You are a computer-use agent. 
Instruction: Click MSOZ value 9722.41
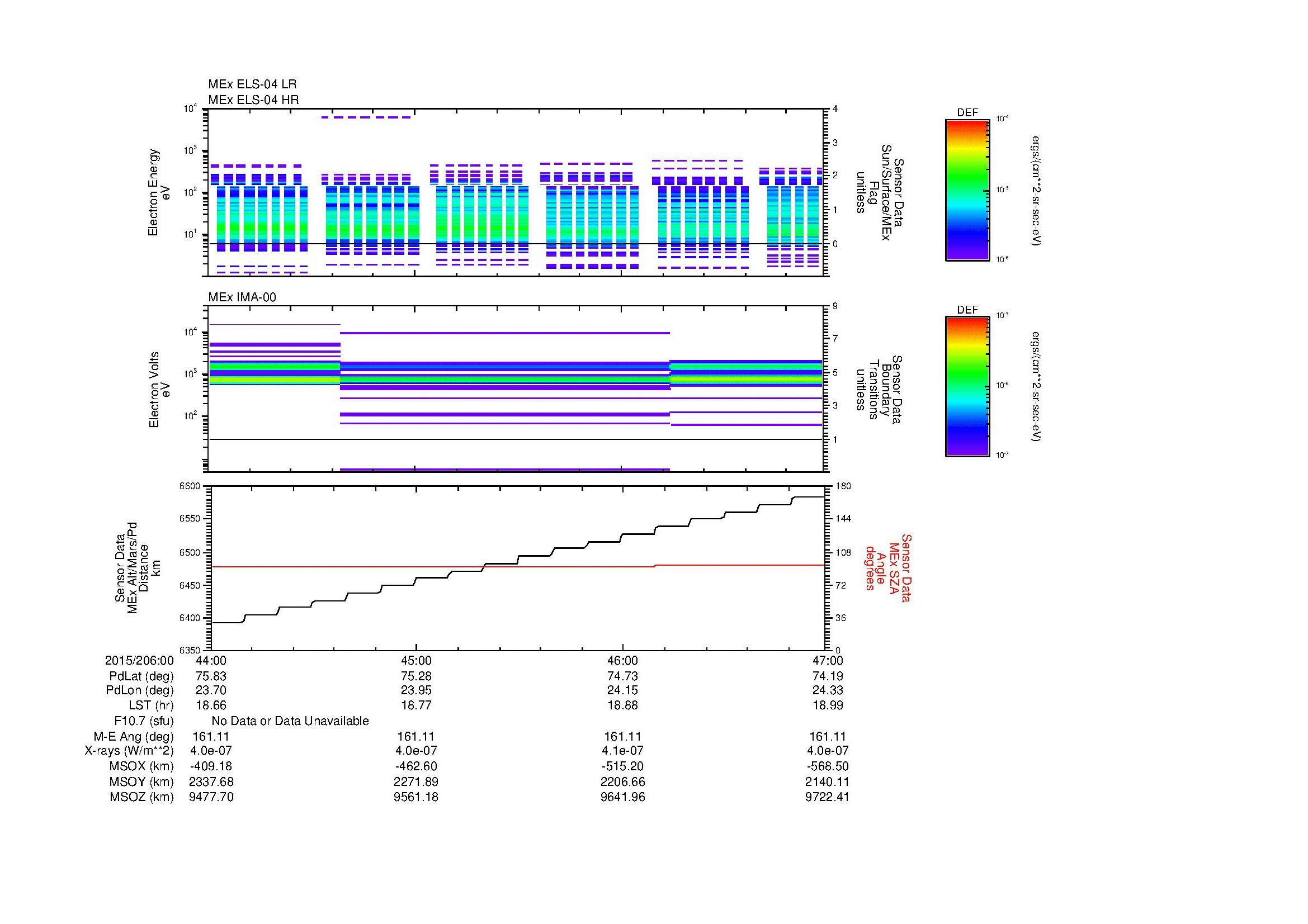tap(828, 797)
